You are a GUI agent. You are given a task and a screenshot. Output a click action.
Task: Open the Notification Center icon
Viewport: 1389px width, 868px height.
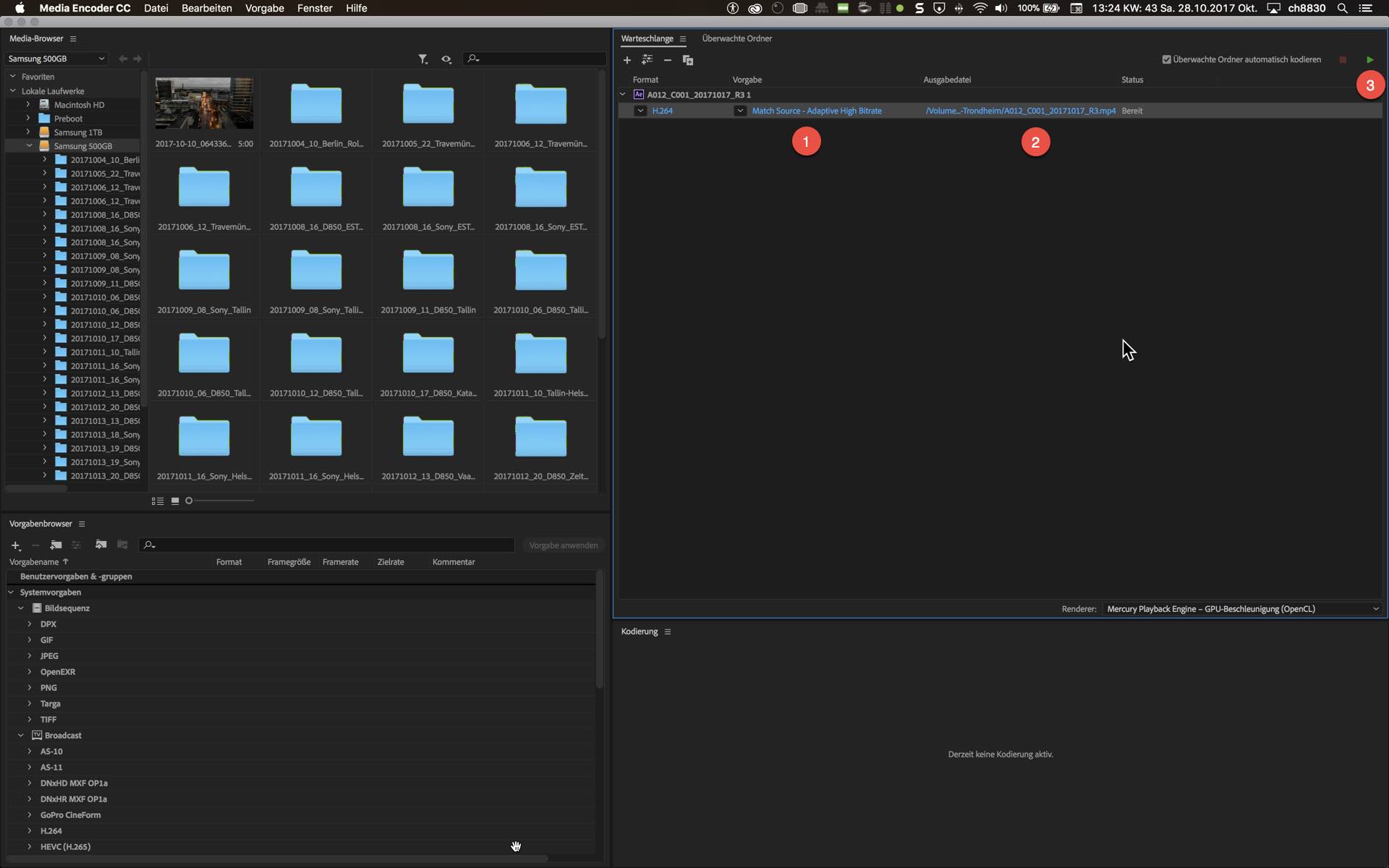tap(1365, 8)
